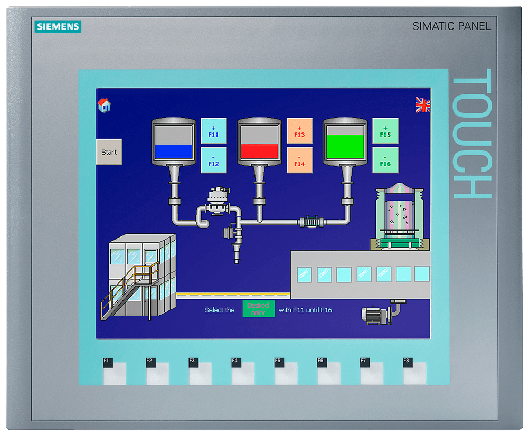Select the blue tank level indicator
Screen dimensions: 528x435
pyautogui.click(x=173, y=142)
